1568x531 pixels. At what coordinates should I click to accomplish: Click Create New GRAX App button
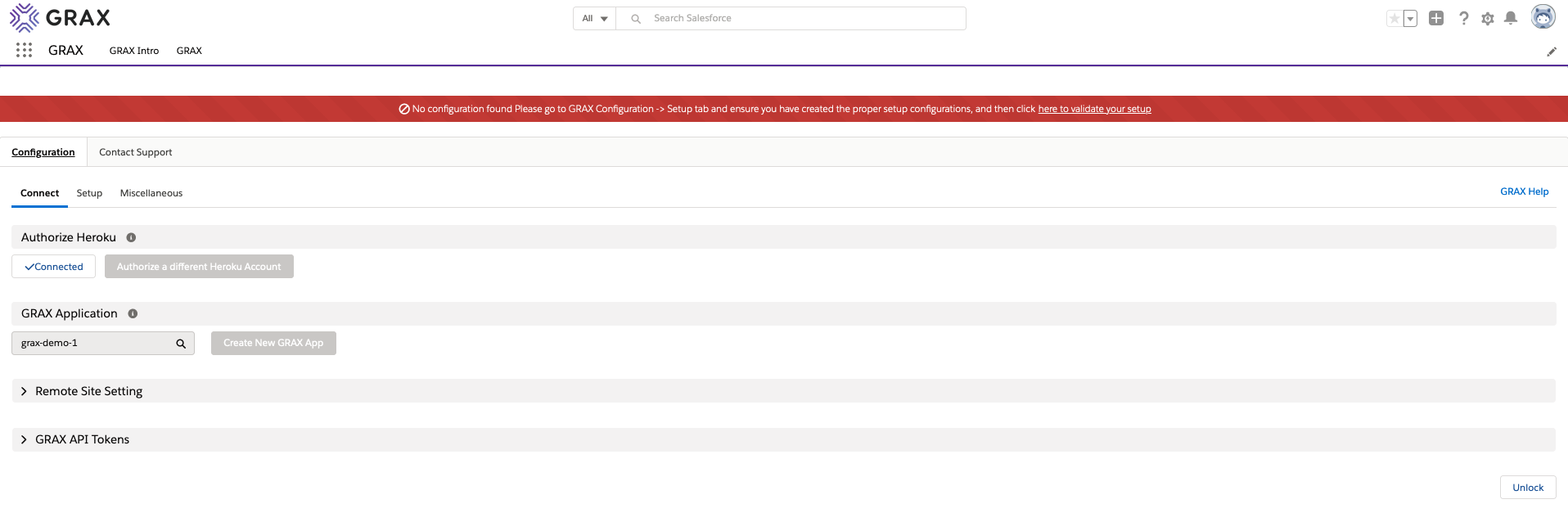tap(273, 343)
